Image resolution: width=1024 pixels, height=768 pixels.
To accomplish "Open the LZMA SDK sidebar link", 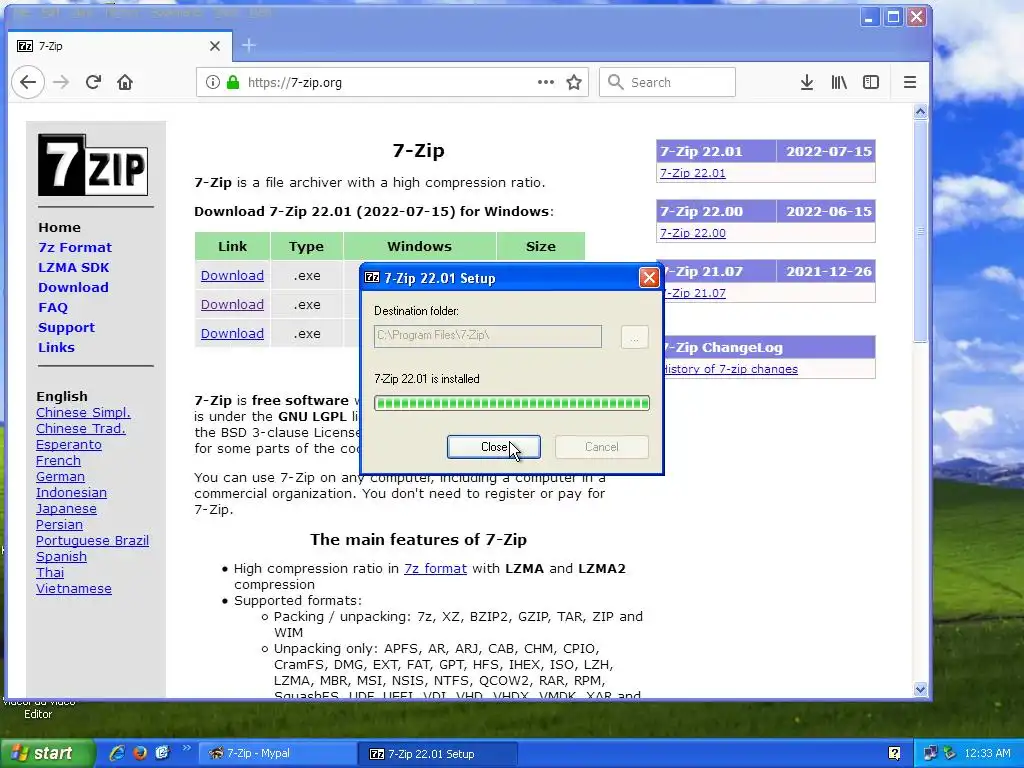I will pyautogui.click(x=74, y=268).
